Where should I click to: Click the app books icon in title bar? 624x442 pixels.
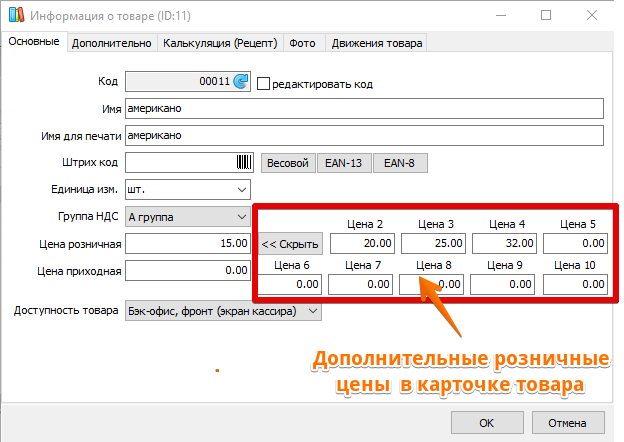(17, 15)
